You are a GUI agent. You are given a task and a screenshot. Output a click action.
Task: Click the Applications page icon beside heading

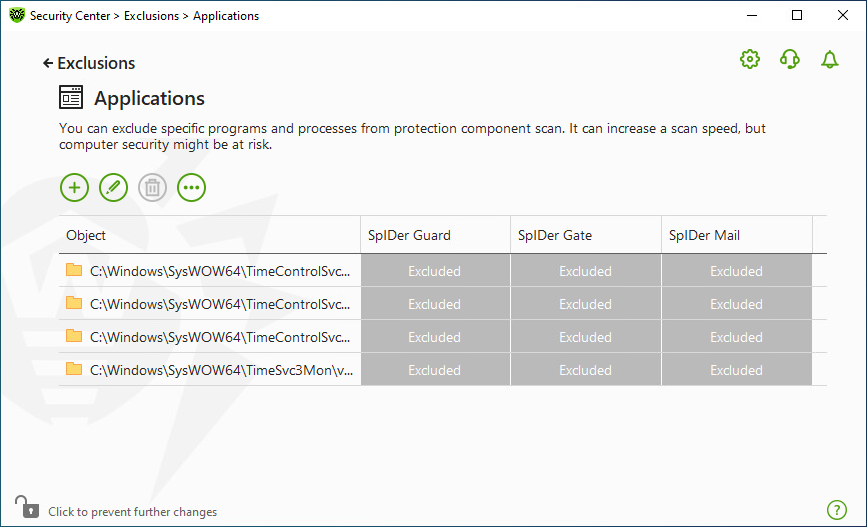pyautogui.click(x=71, y=97)
